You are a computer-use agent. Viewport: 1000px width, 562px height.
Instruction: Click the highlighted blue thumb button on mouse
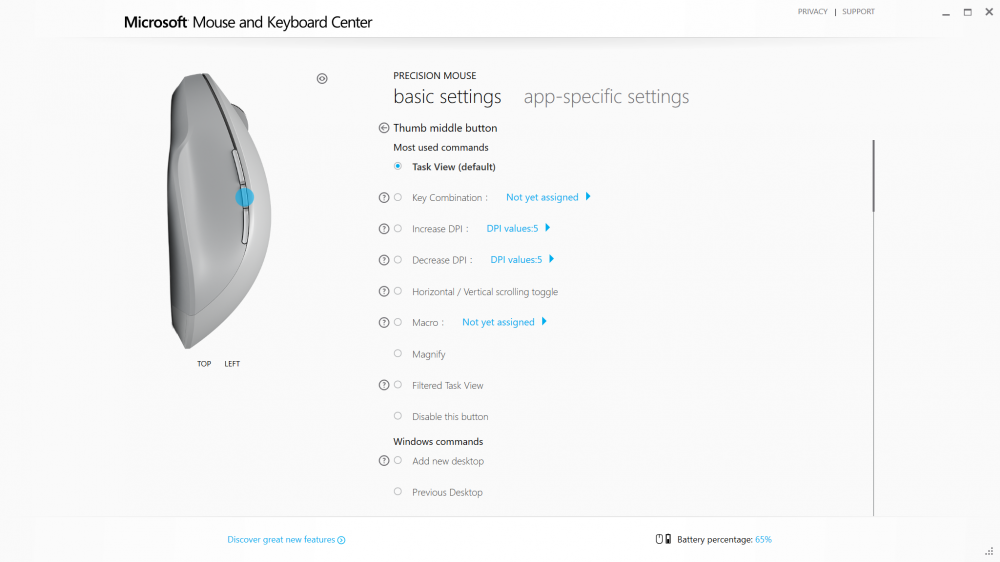click(244, 197)
